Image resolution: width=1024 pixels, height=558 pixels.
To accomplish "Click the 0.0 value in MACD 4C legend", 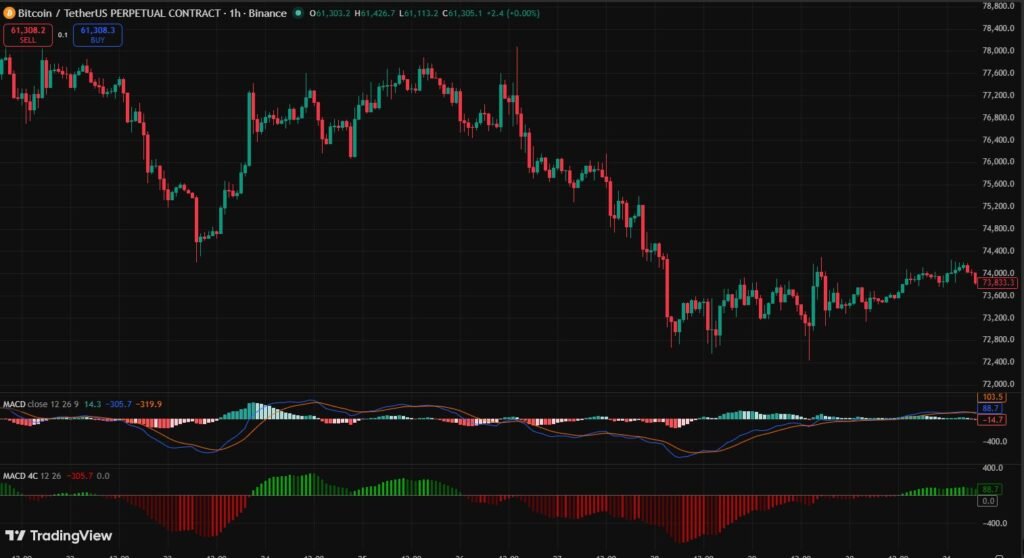I will click(103, 476).
